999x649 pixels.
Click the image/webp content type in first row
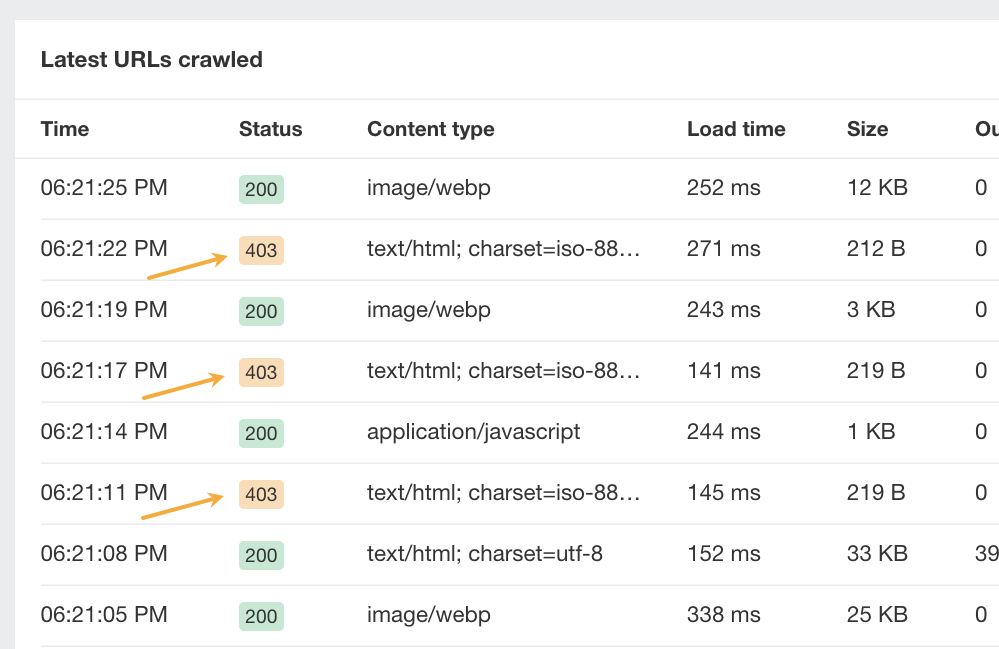point(428,188)
